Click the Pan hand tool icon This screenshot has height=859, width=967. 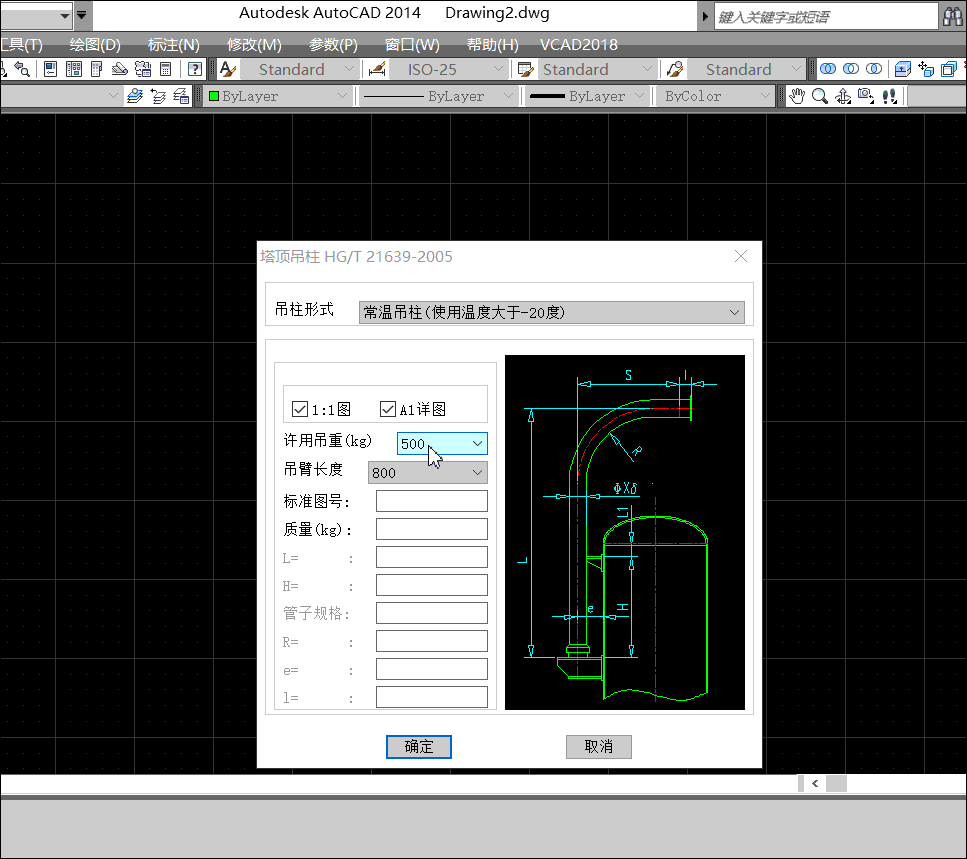(x=797, y=96)
